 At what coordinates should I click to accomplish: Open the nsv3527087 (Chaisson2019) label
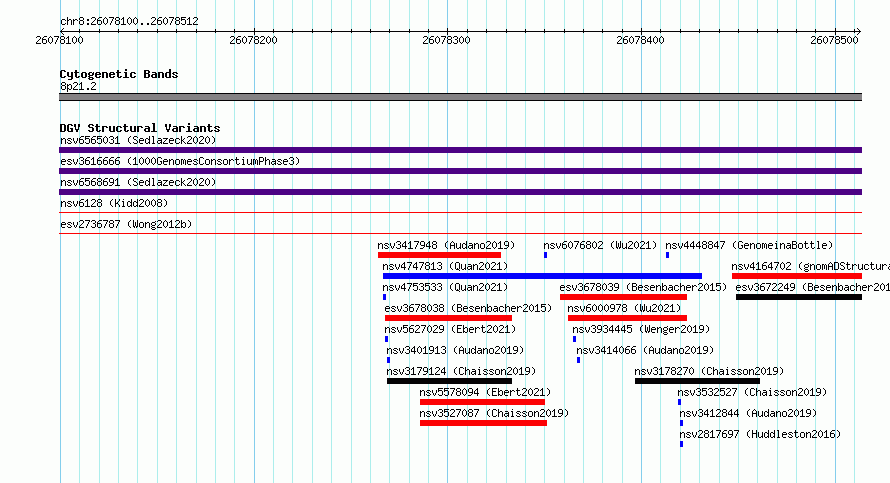point(494,413)
